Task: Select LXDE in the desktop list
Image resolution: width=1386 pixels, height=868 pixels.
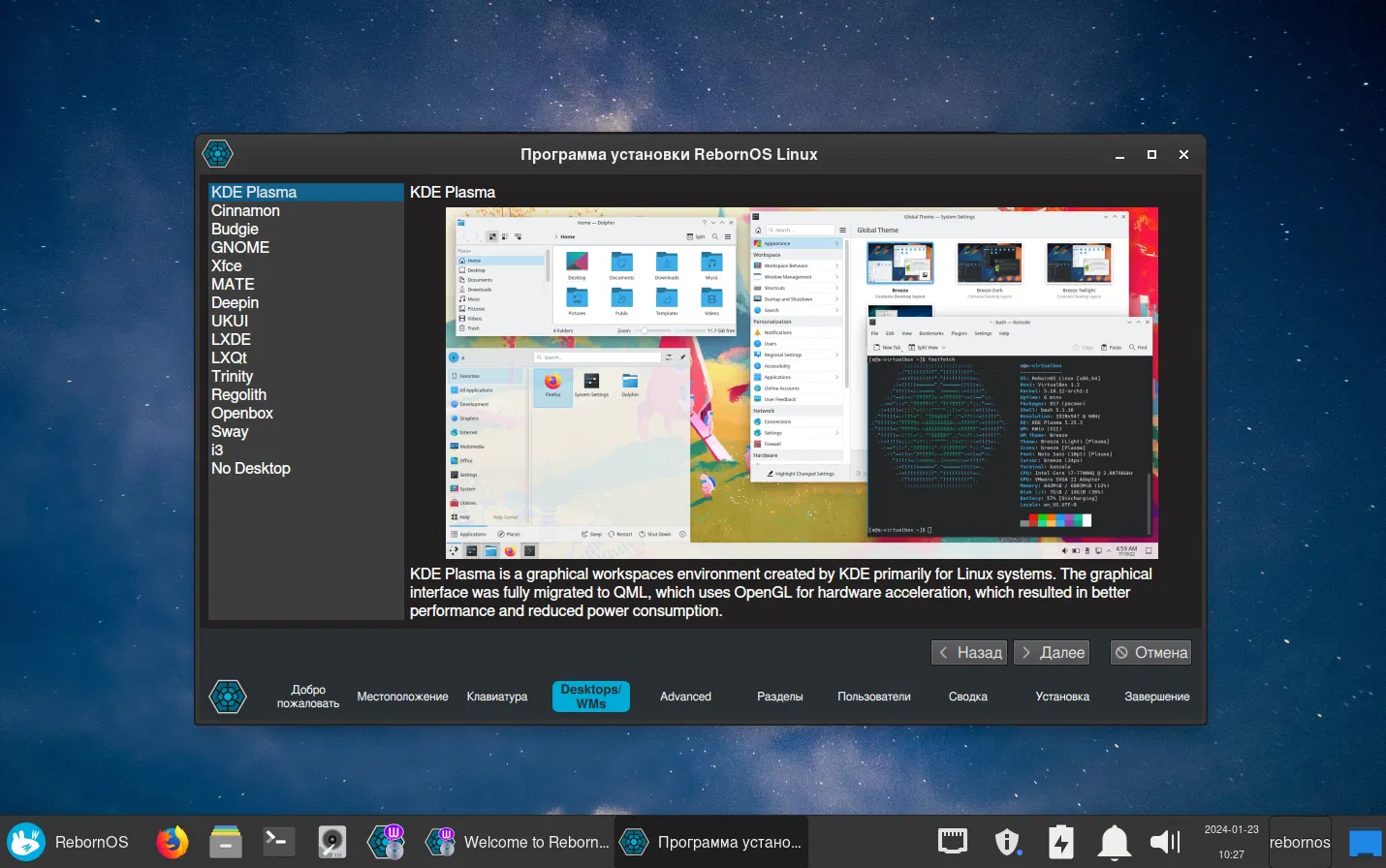Action: coord(306,339)
